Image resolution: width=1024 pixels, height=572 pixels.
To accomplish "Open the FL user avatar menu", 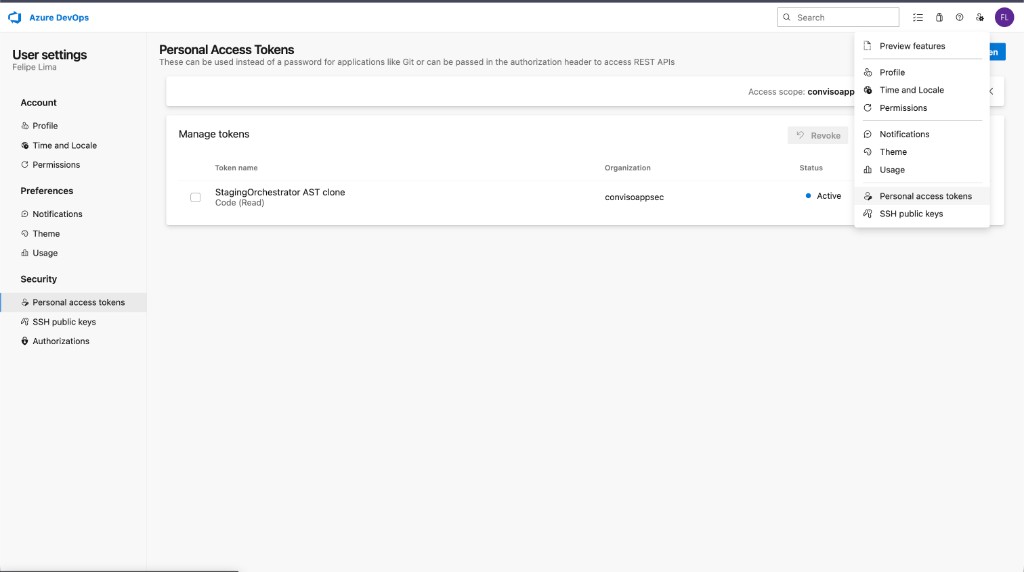I will [1004, 18].
